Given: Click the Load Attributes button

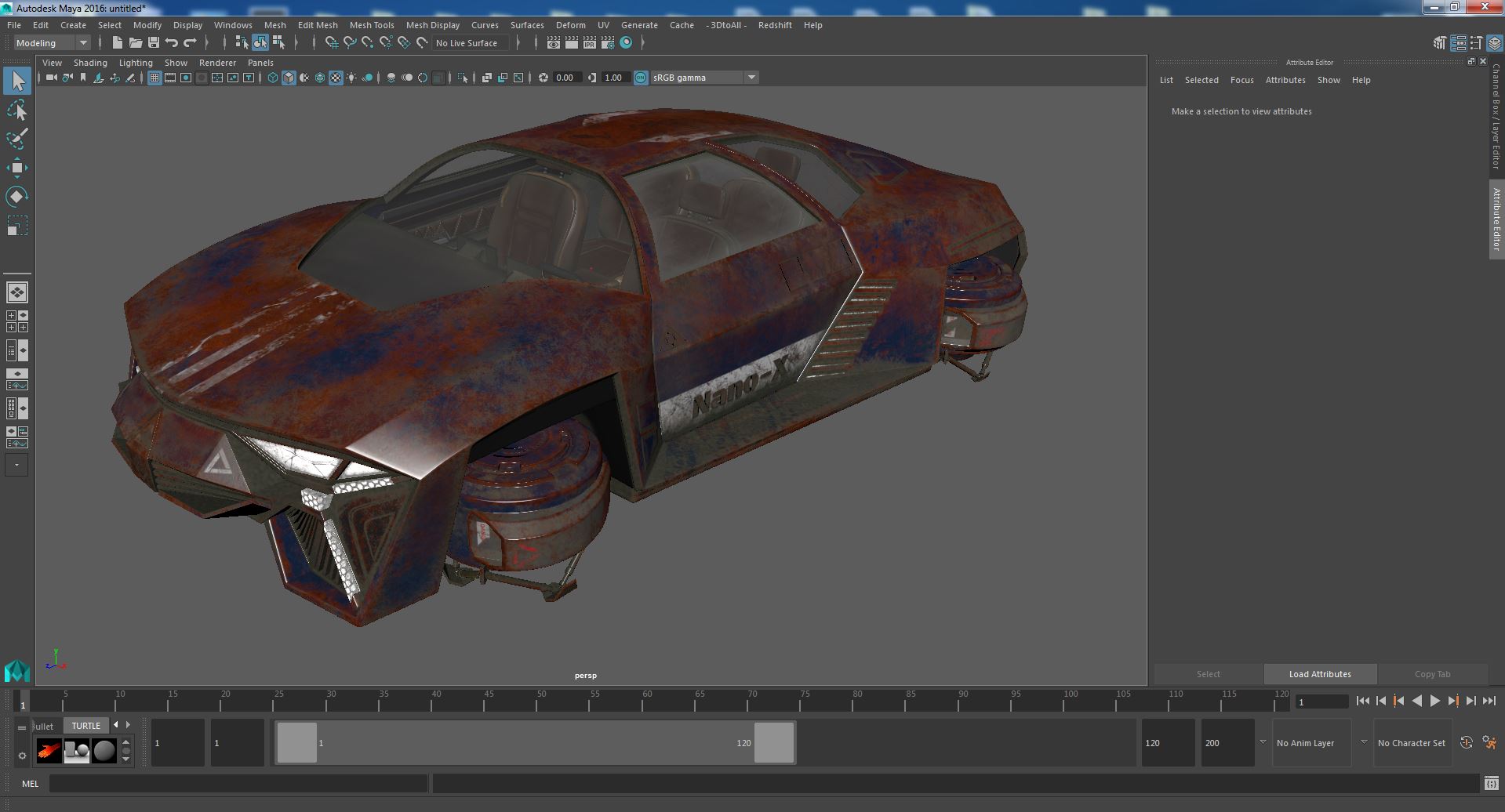Looking at the screenshot, I should point(1320,674).
